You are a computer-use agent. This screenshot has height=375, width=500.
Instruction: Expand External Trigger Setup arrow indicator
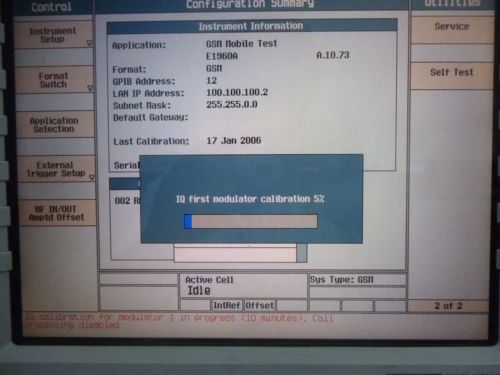tap(92, 178)
